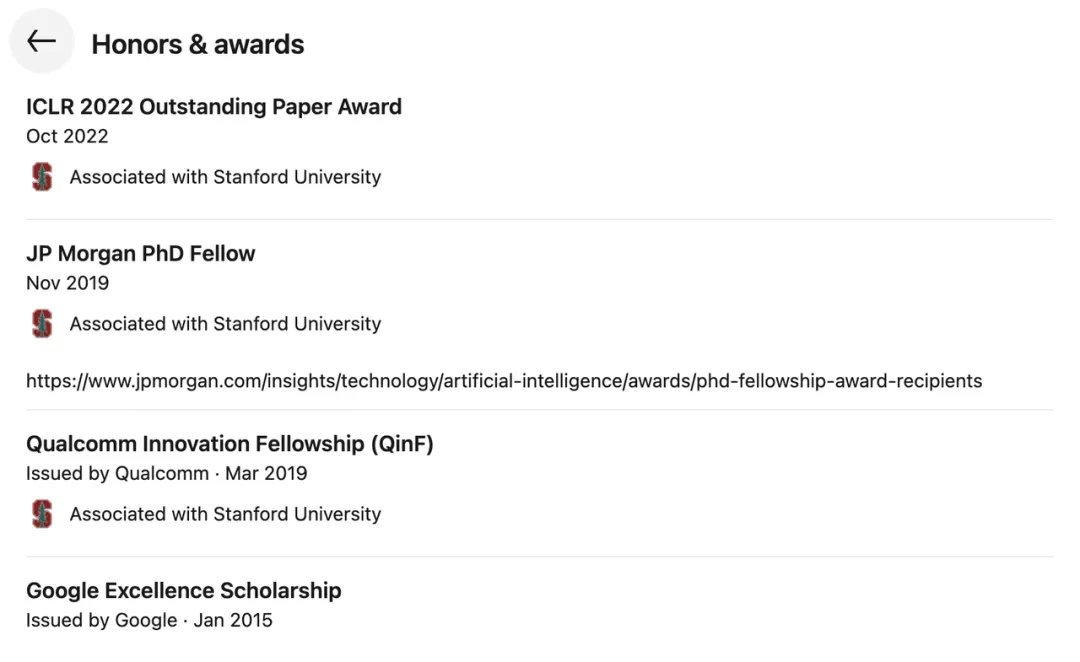Click the Honors & awards page heading
This screenshot has width=1080, height=662.
point(198,45)
